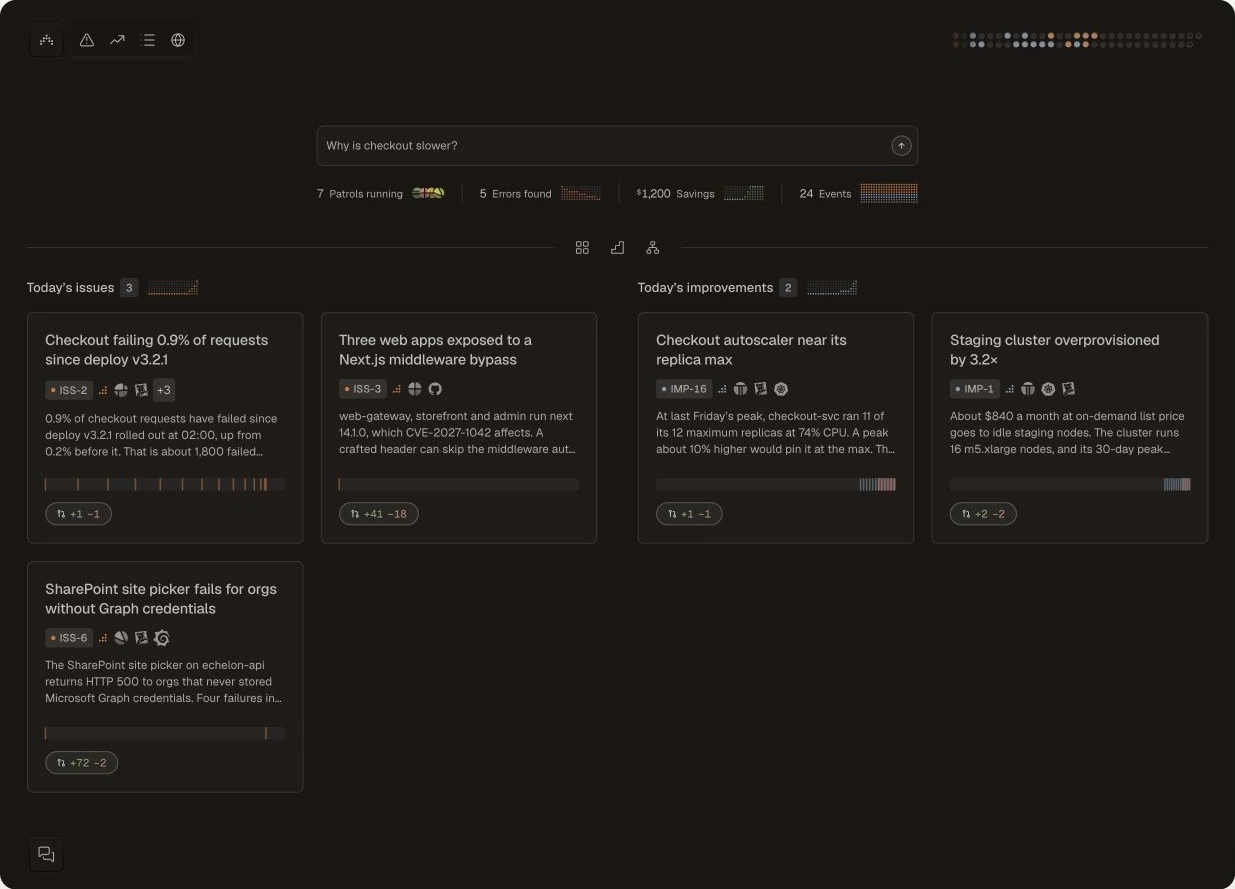The image size is (1235, 889).
Task: Switch to the hierarchy tree view icon
Action: pos(652,248)
